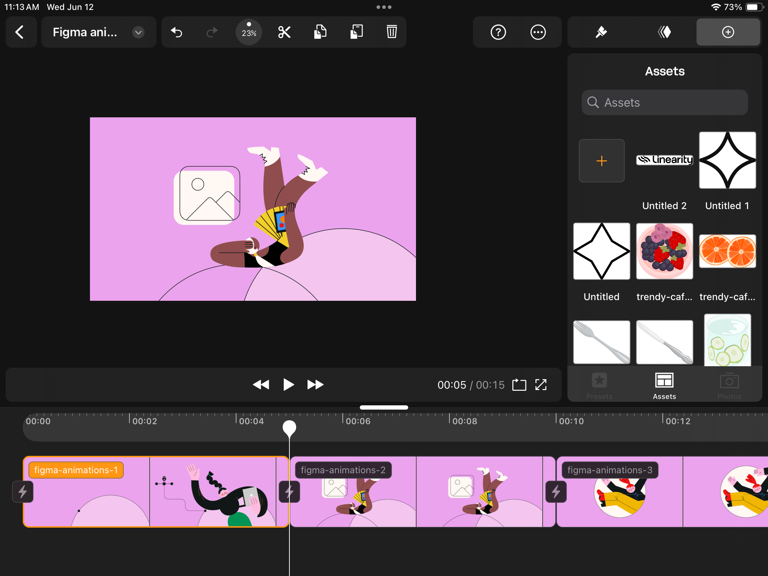The image size is (768, 576).
Task: Select the berries bowl trendy-caf asset
Action: [664, 251]
